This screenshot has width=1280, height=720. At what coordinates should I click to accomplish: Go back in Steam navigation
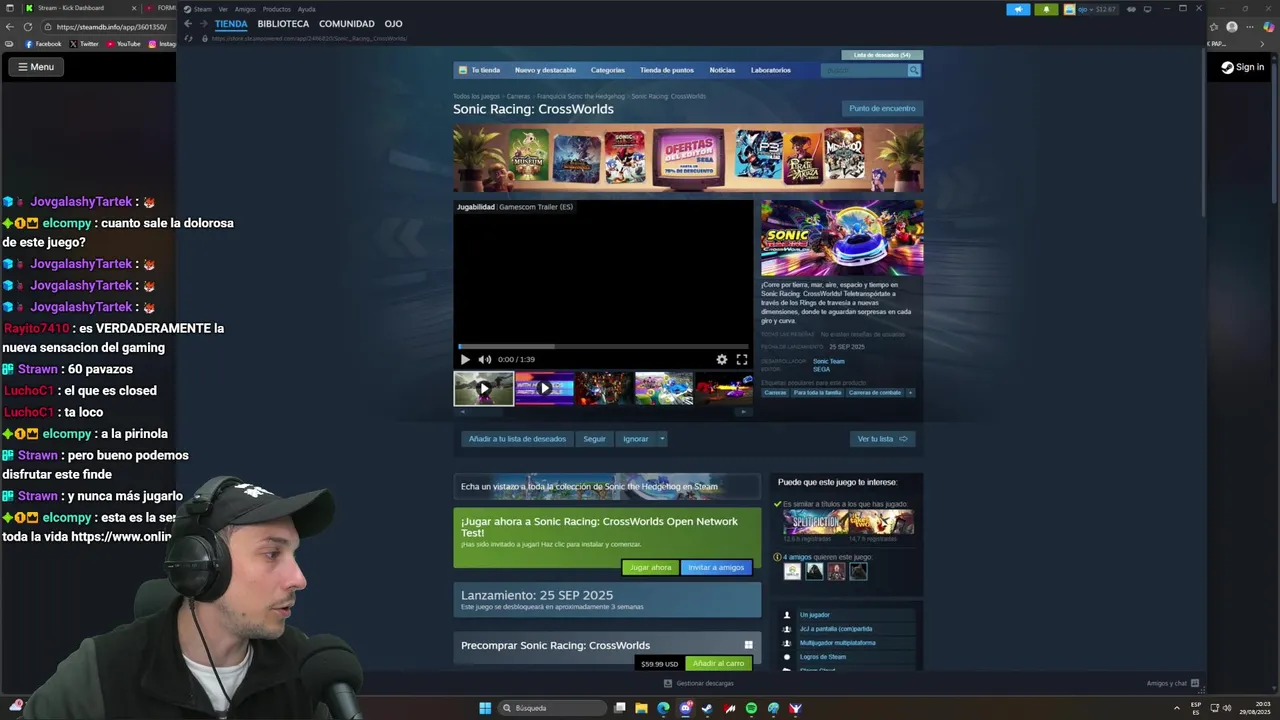tap(187, 24)
